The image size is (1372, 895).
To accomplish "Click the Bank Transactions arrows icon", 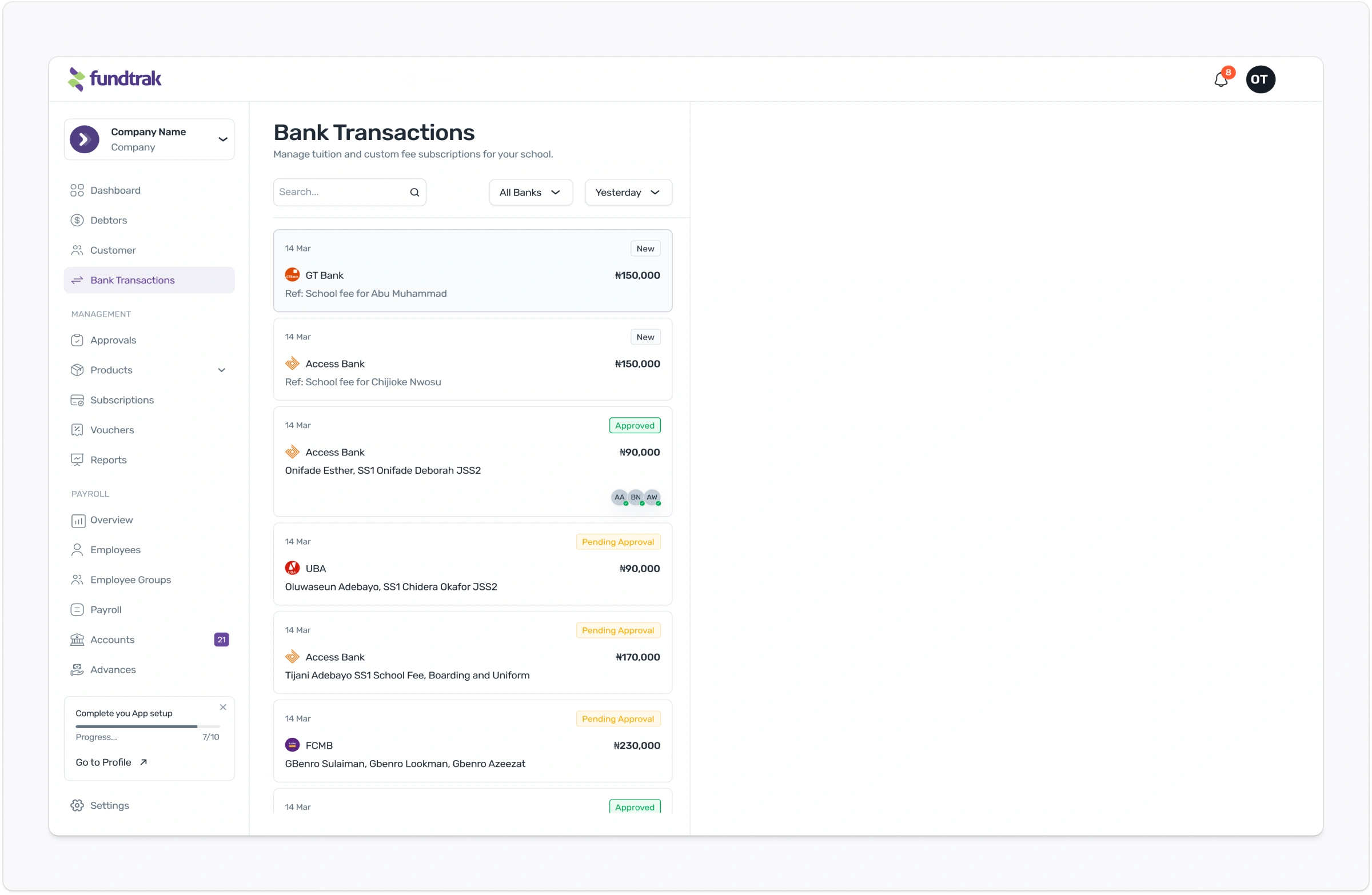I will tap(77, 280).
